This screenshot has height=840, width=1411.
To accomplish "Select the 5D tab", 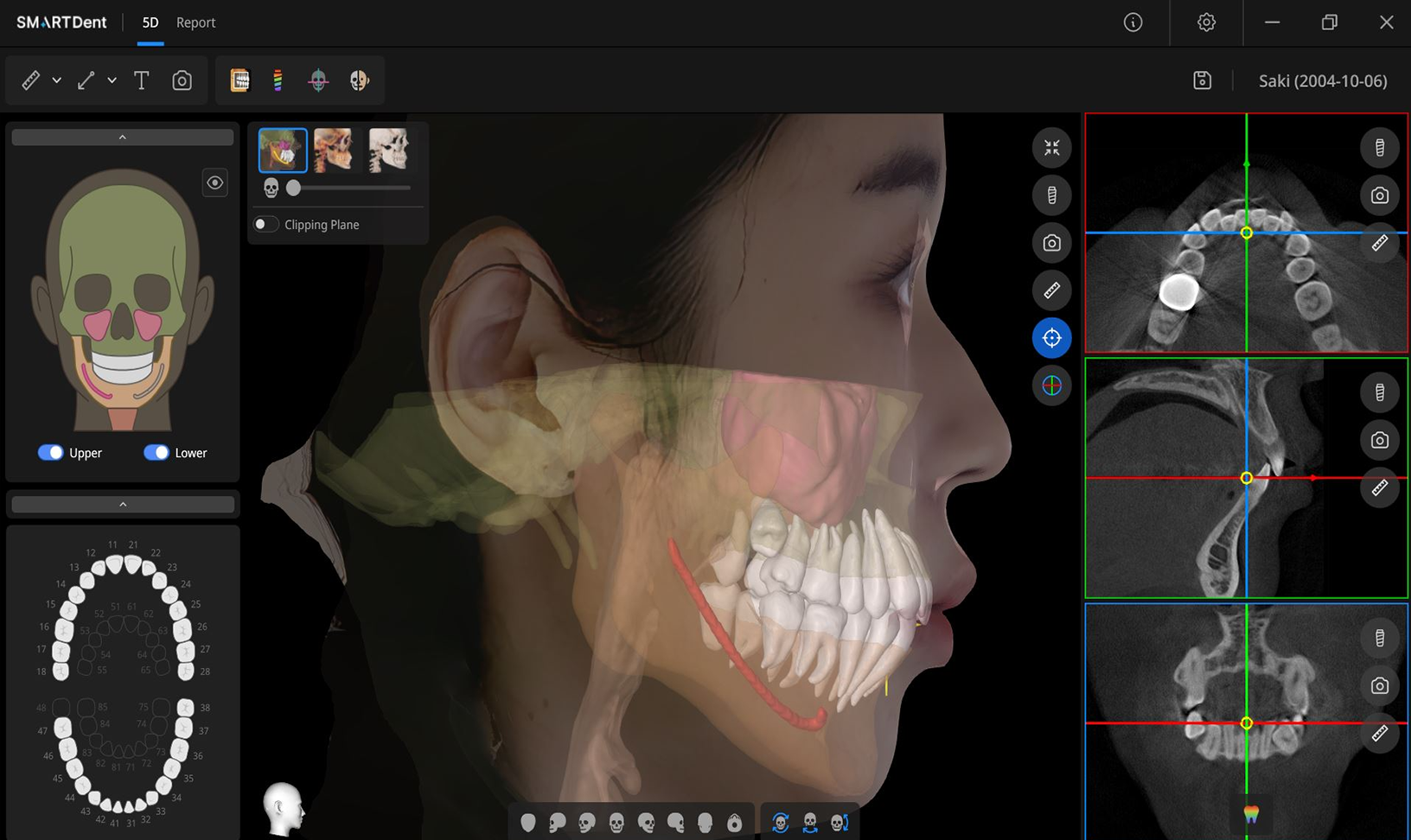I will (150, 22).
